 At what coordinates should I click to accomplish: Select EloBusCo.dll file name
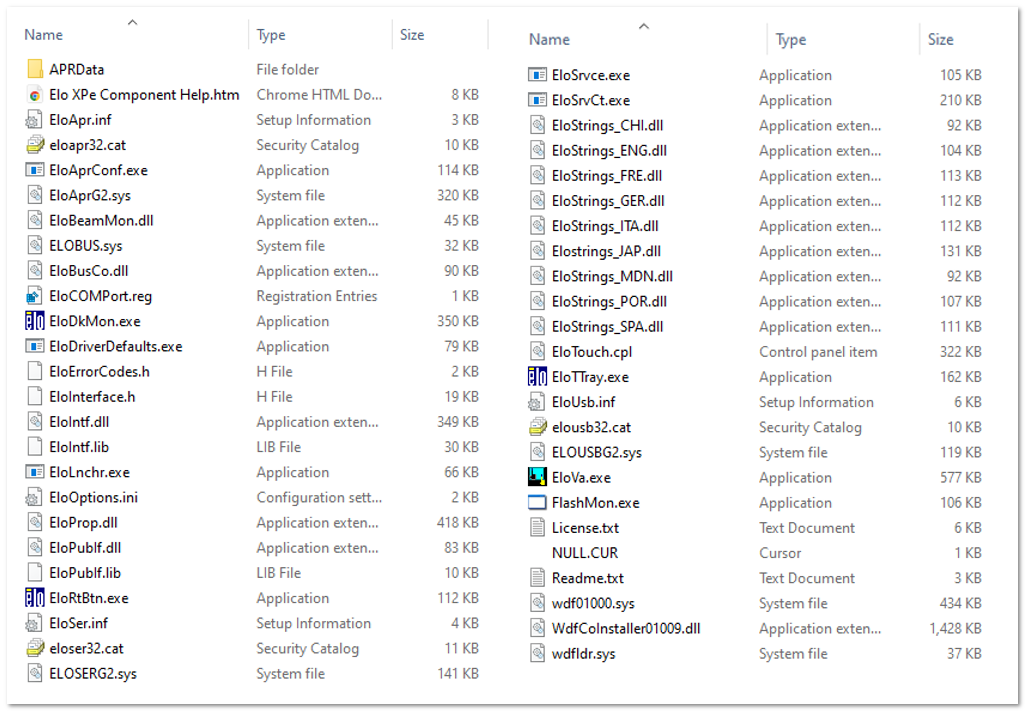point(88,271)
